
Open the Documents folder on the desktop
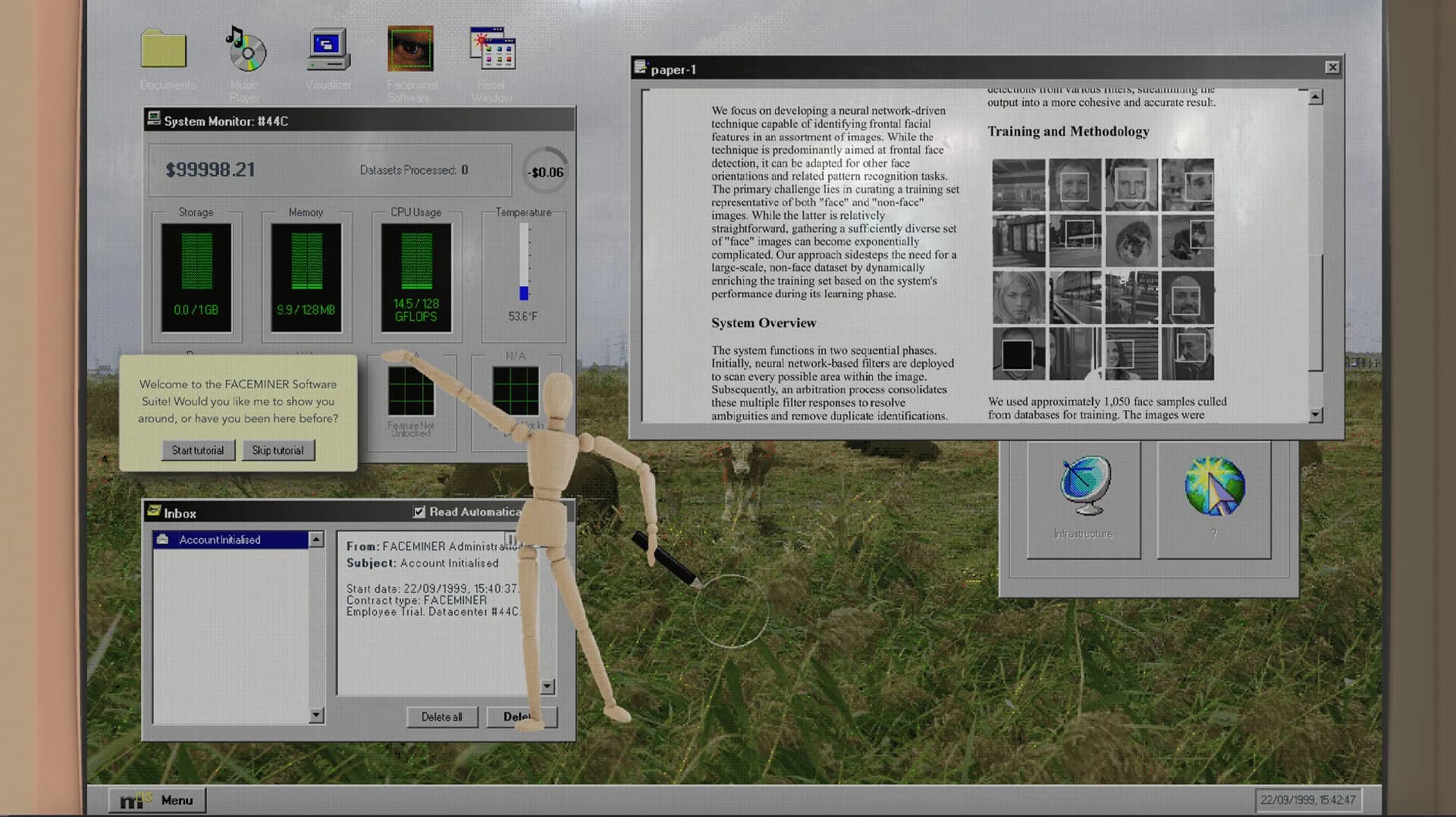pyautogui.click(x=165, y=49)
